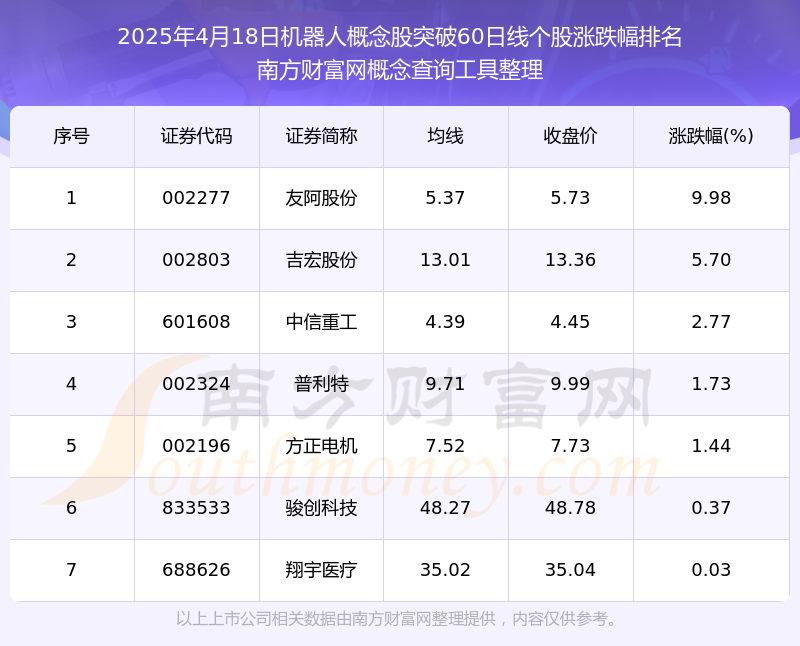The height and width of the screenshot is (646, 800).
Task: Select stock code 833533
Action: tap(196, 508)
